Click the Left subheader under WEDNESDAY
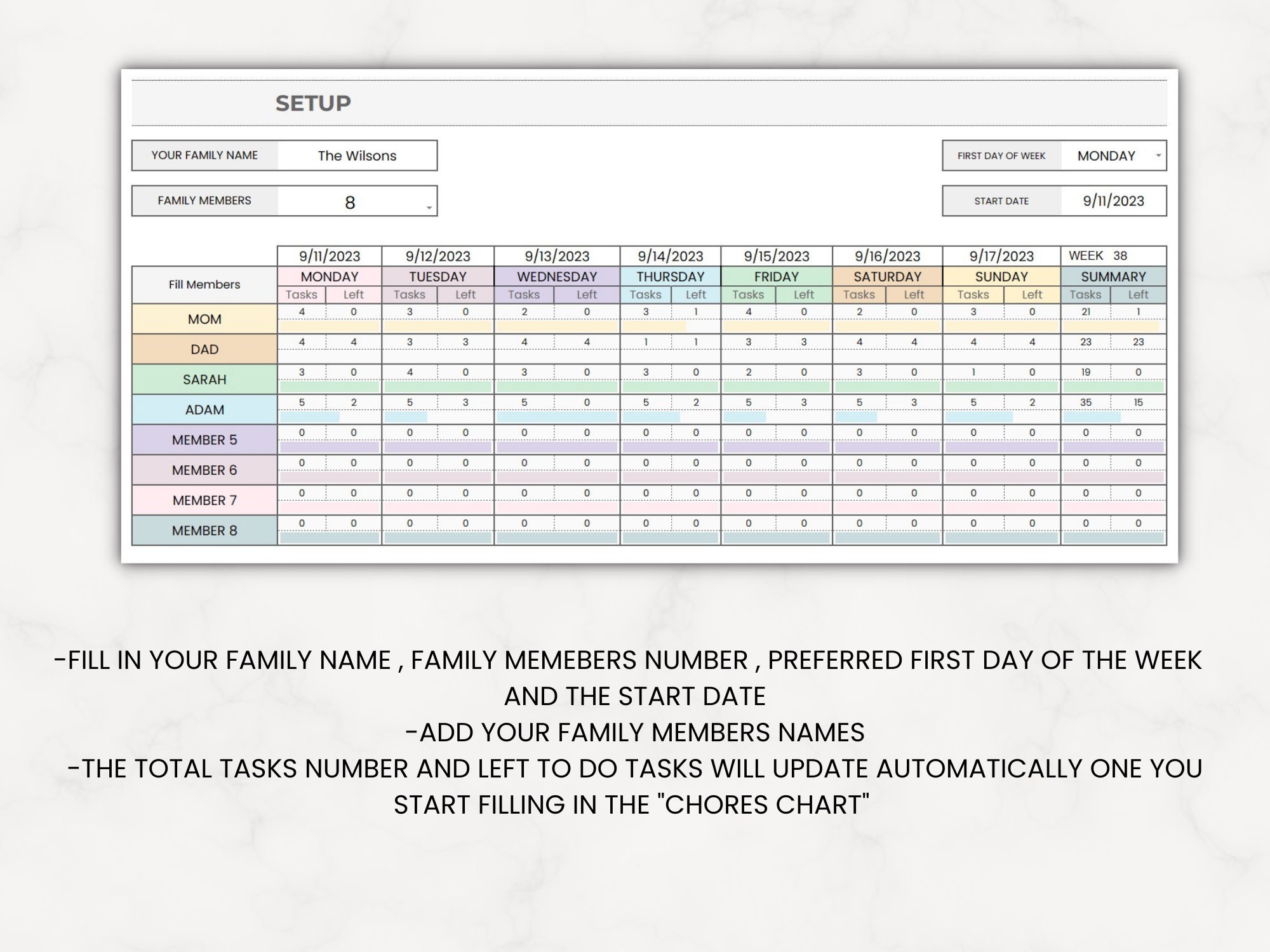Viewport: 1270px width, 952px height. point(587,294)
